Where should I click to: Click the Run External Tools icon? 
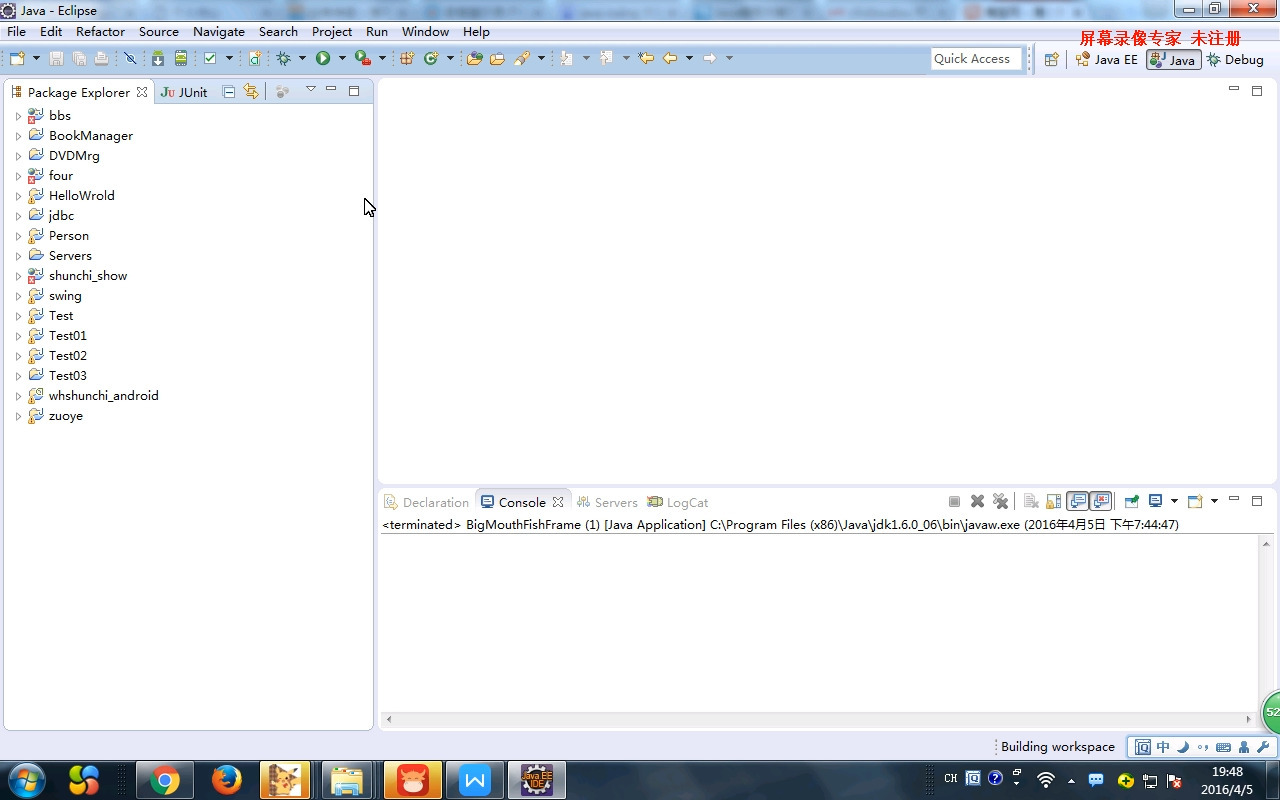(363, 59)
